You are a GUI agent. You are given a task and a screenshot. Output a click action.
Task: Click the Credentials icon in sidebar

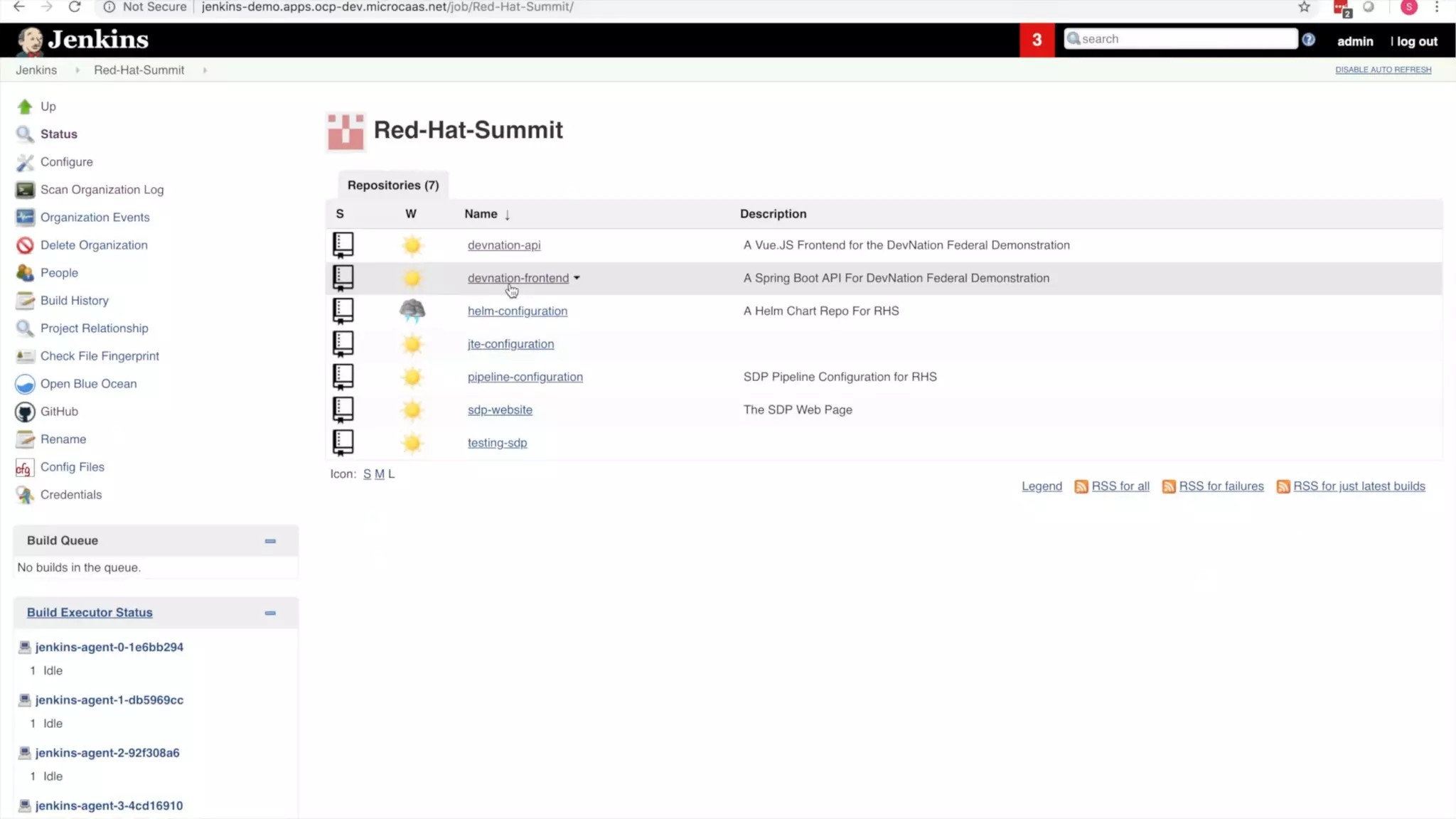point(25,495)
